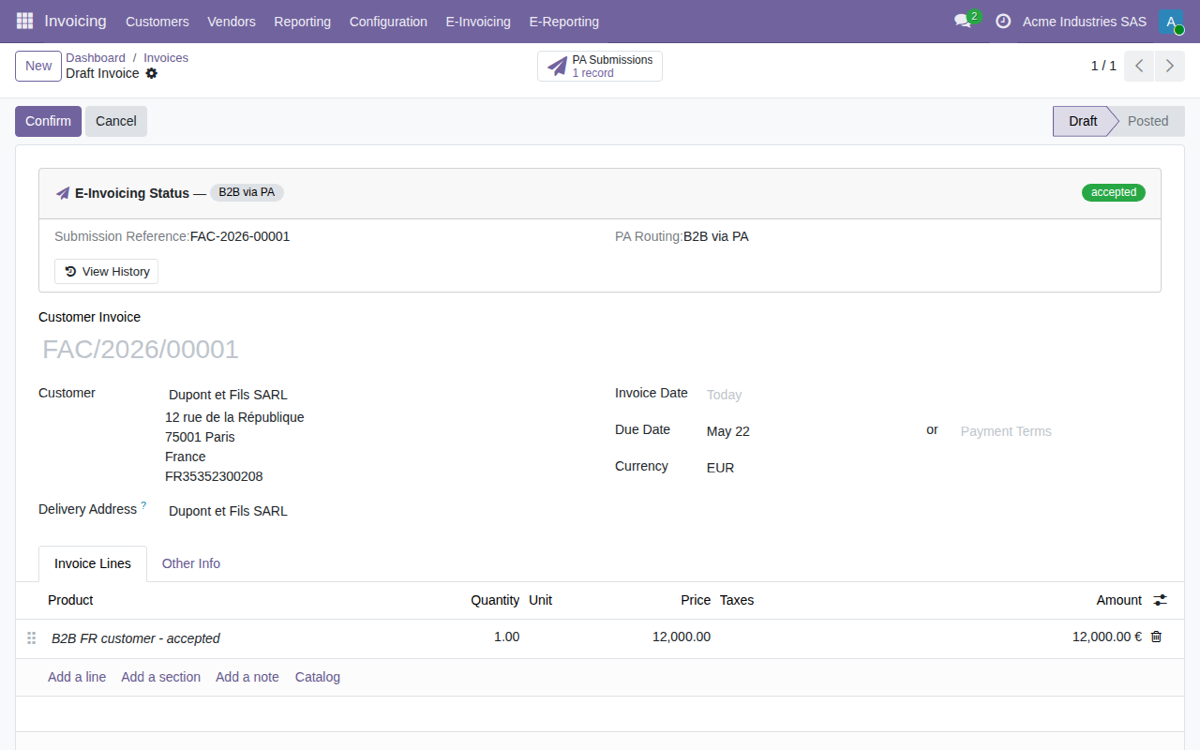Cancel the invoice
Screen dimensions: 1200x750
116,121
